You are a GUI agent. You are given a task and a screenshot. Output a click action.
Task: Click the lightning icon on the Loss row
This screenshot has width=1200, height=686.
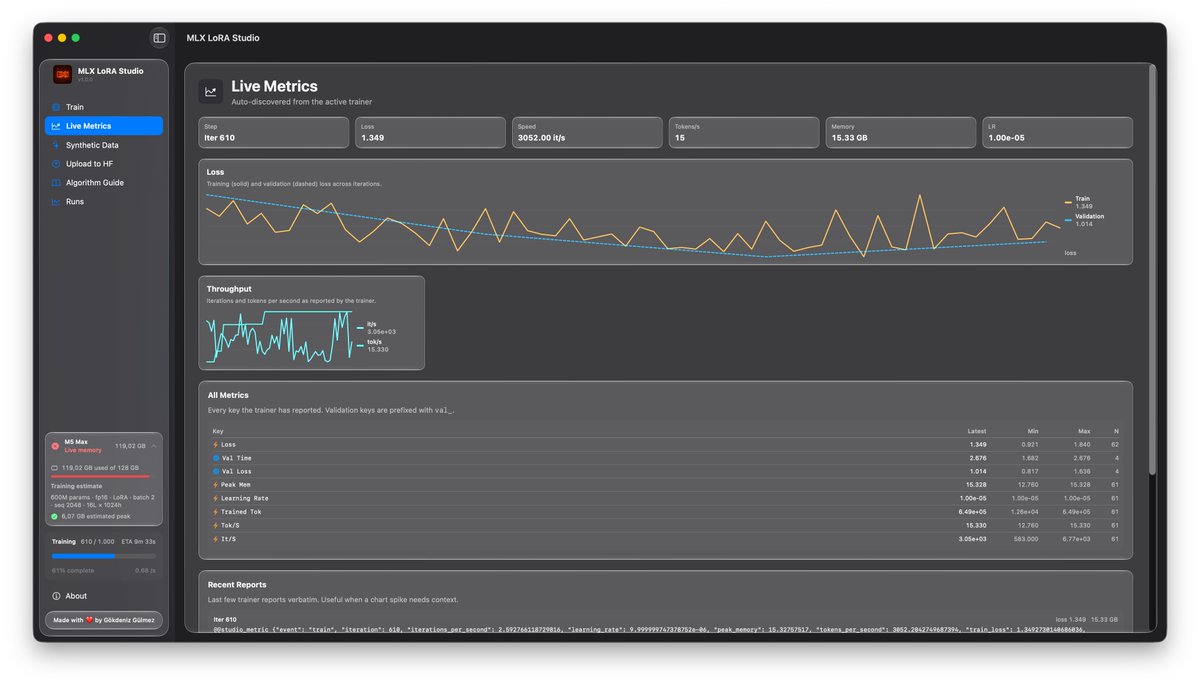pyautogui.click(x=215, y=444)
